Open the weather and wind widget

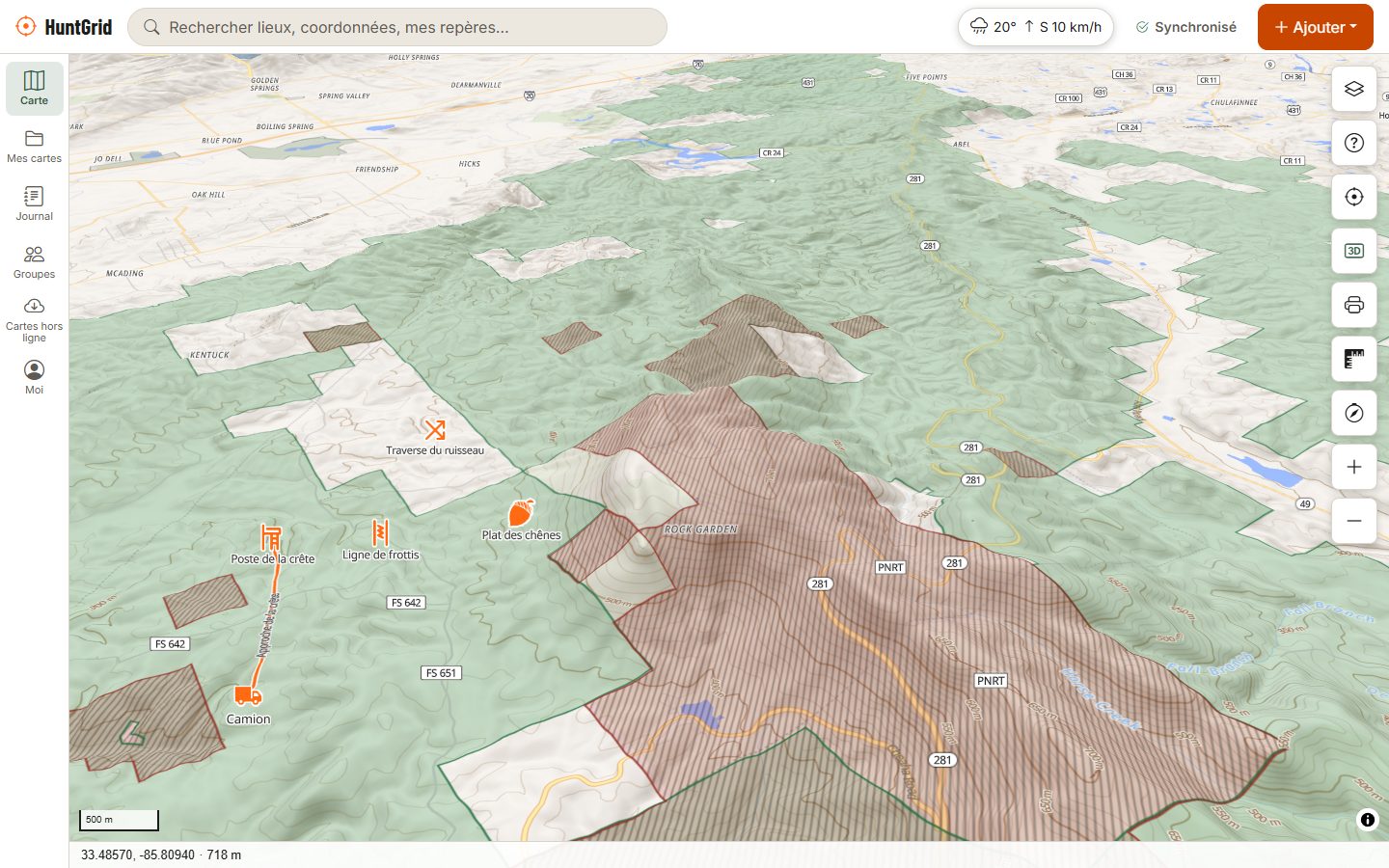(x=1036, y=27)
